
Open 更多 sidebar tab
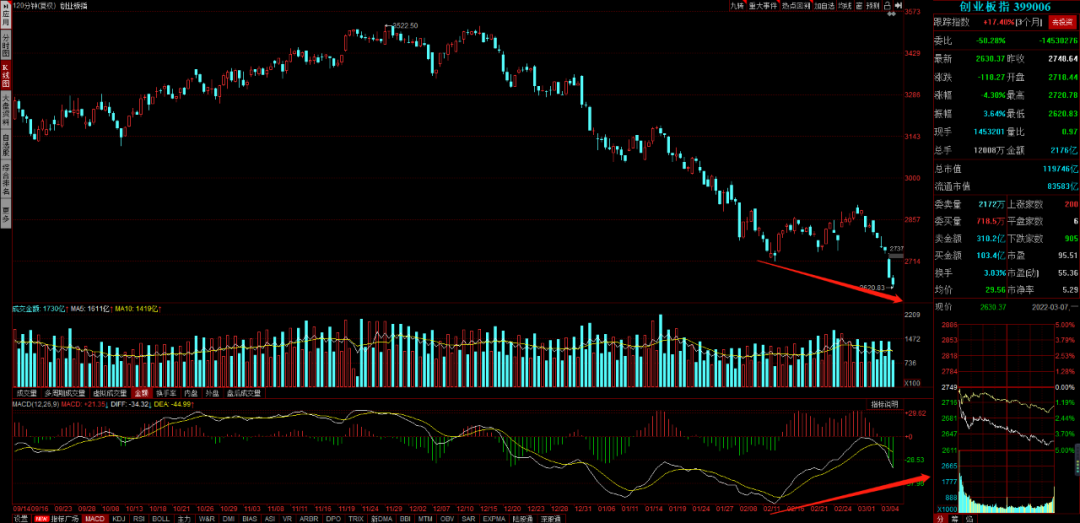[x=6, y=212]
